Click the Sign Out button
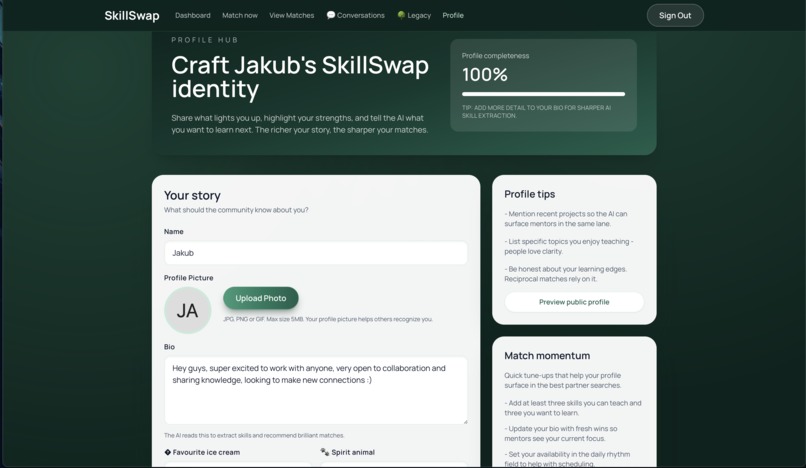 point(675,15)
